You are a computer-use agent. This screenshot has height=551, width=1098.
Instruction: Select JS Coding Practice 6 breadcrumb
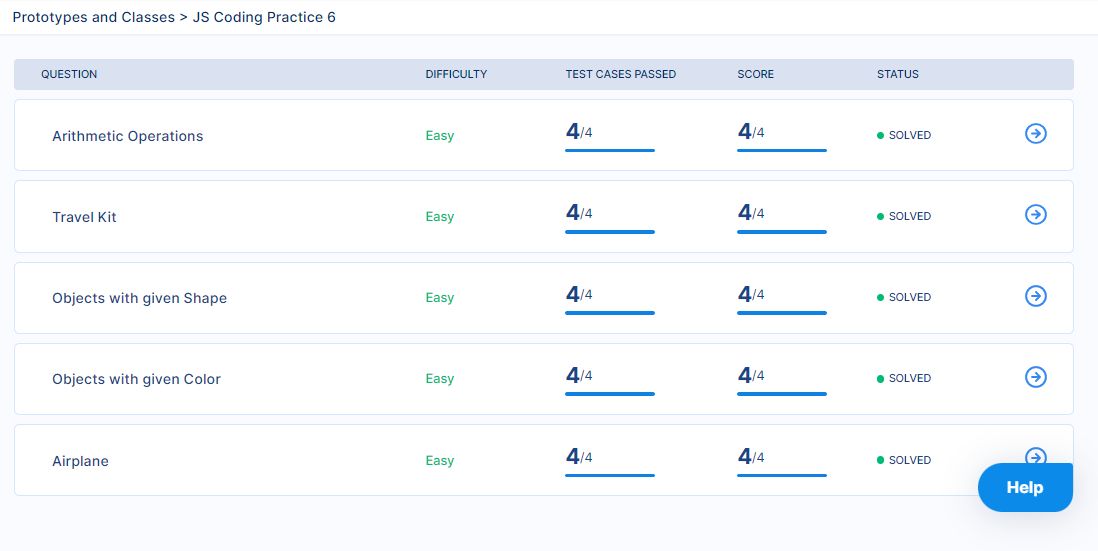[264, 18]
